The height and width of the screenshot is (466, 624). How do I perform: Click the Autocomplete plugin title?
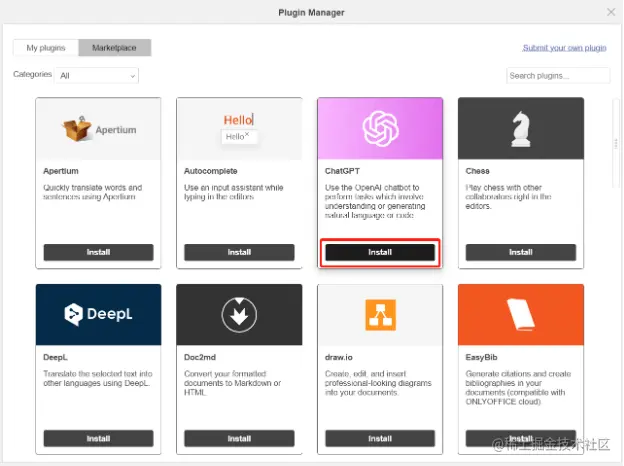(x=211, y=171)
